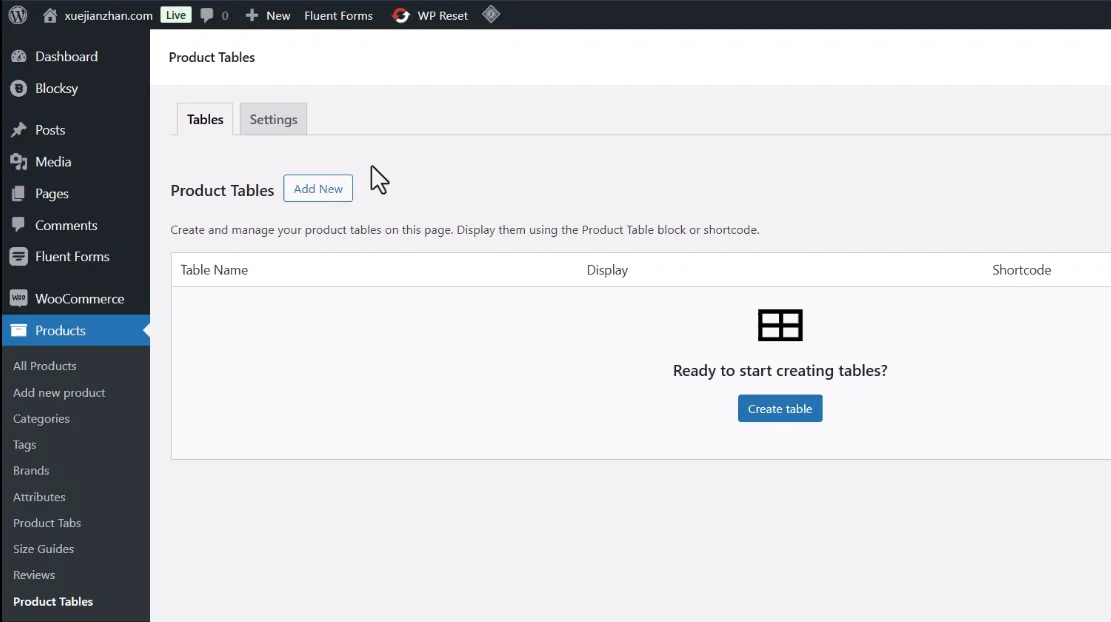Open Tags submenu

pyautogui.click(x=24, y=445)
